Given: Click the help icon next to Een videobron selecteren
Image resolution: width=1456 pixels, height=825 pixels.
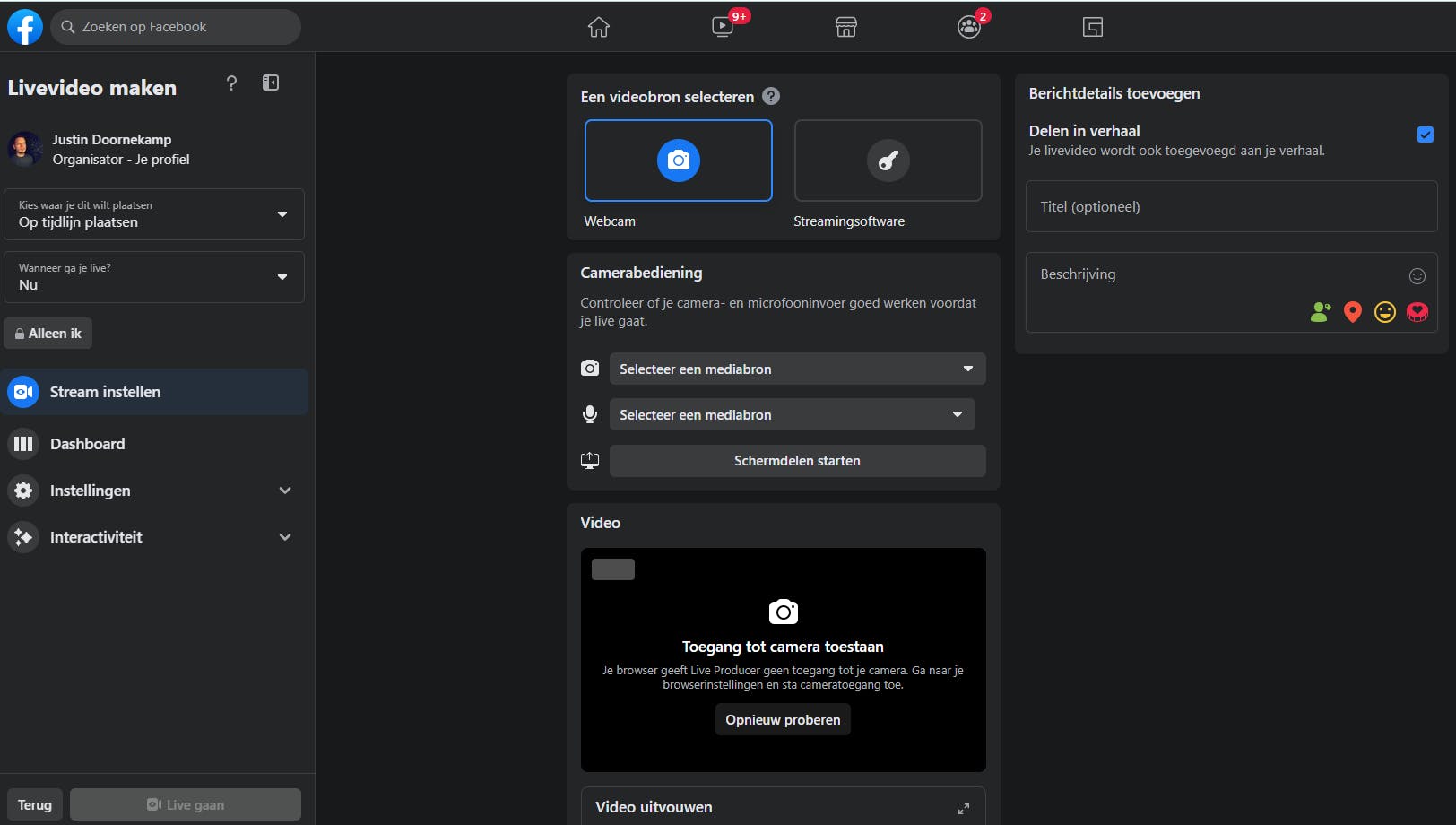Looking at the screenshot, I should 771,96.
